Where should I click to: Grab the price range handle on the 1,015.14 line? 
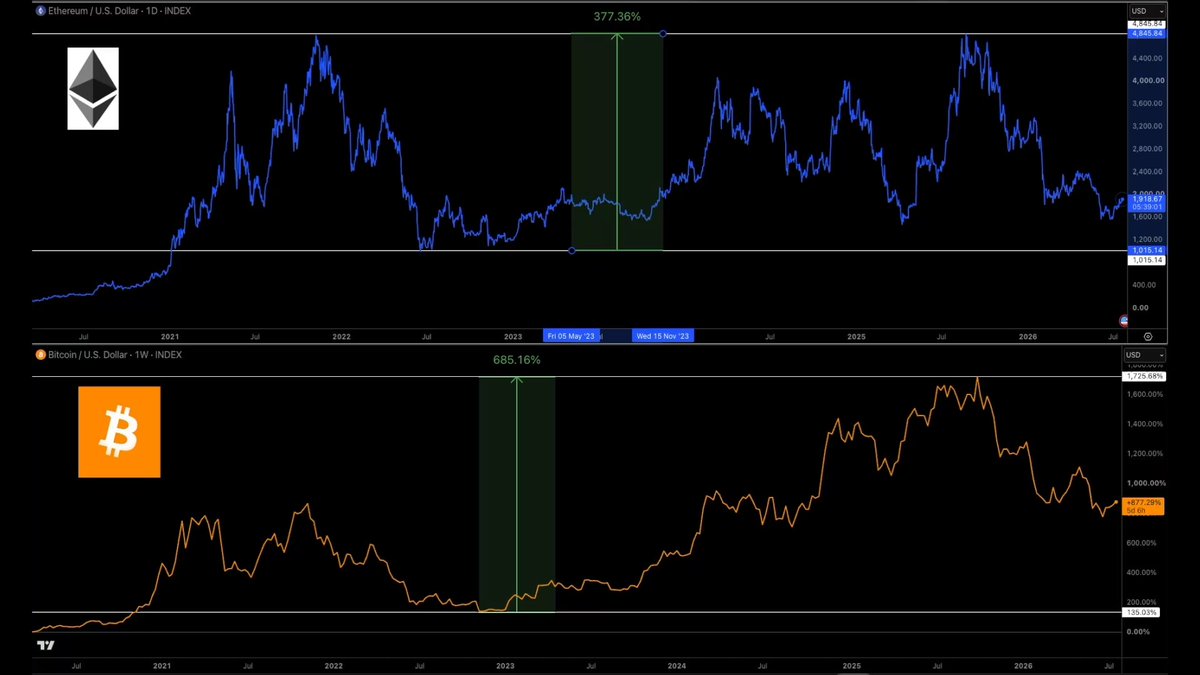pyautogui.click(x=571, y=250)
